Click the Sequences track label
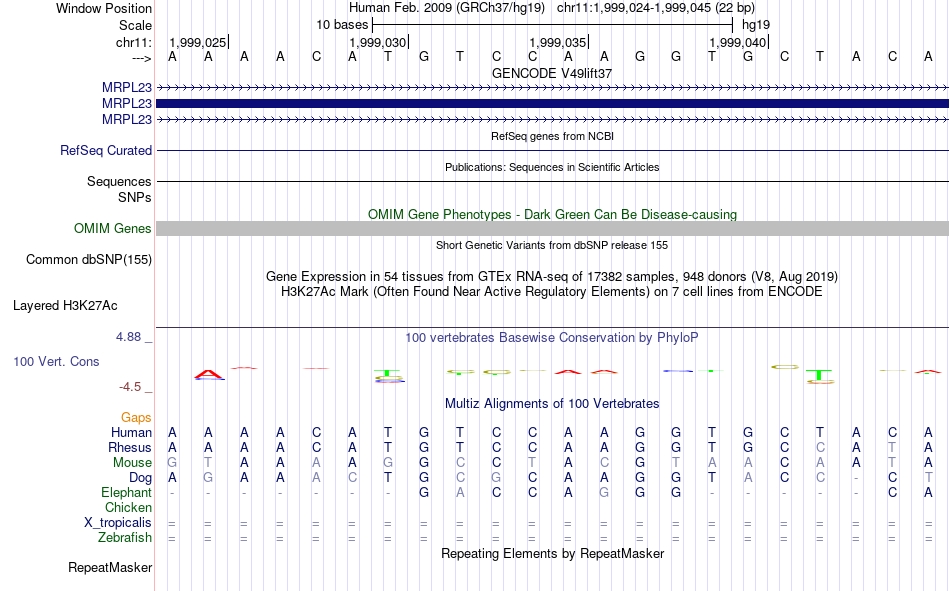The image size is (950, 591). (119, 181)
